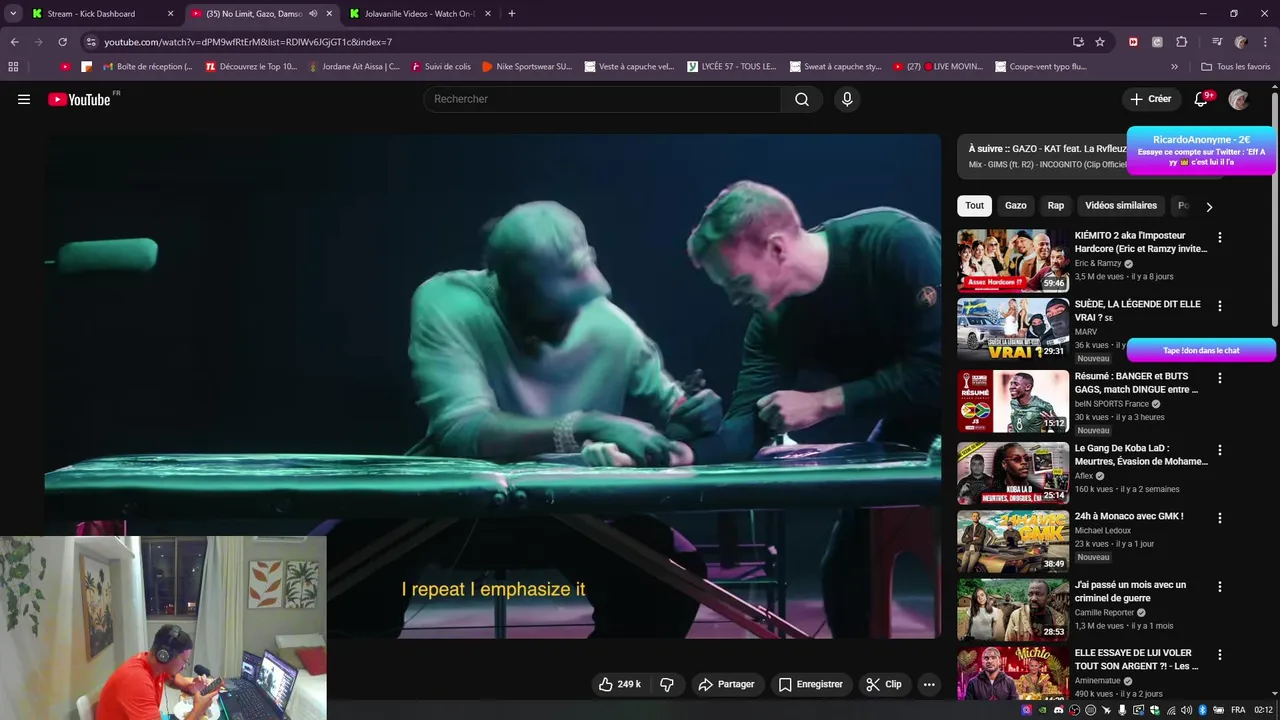
Task: Click the Clip button
Action: pyautogui.click(x=884, y=684)
